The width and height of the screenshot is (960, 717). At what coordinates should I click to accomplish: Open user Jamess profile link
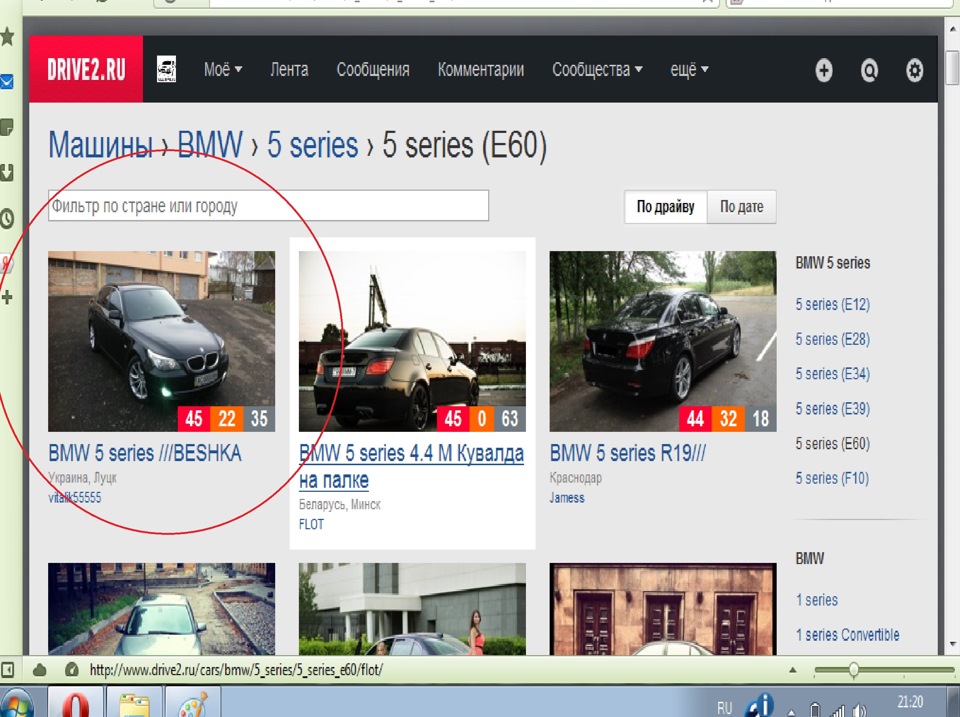click(x=567, y=497)
